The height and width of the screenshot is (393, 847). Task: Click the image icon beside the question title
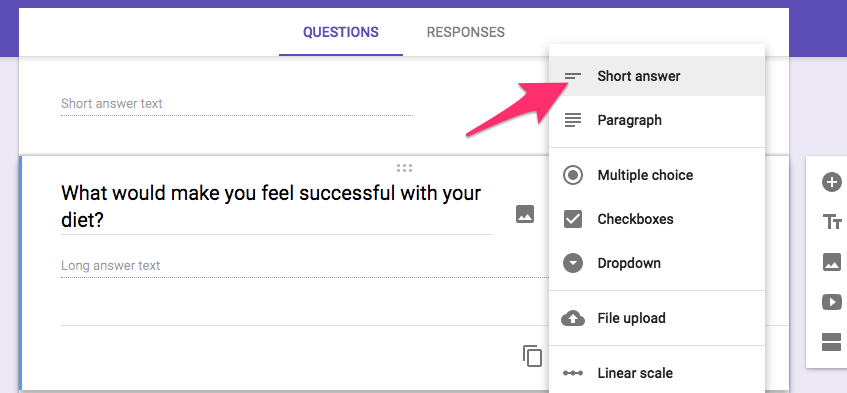click(525, 214)
